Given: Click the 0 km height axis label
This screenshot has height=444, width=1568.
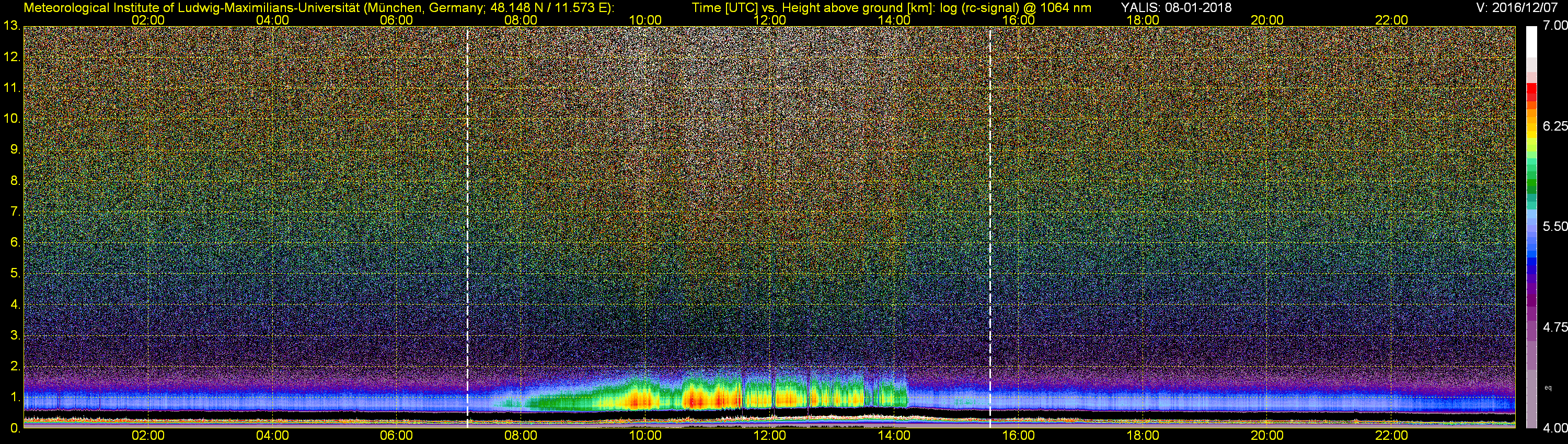Looking at the screenshot, I should click(15, 428).
